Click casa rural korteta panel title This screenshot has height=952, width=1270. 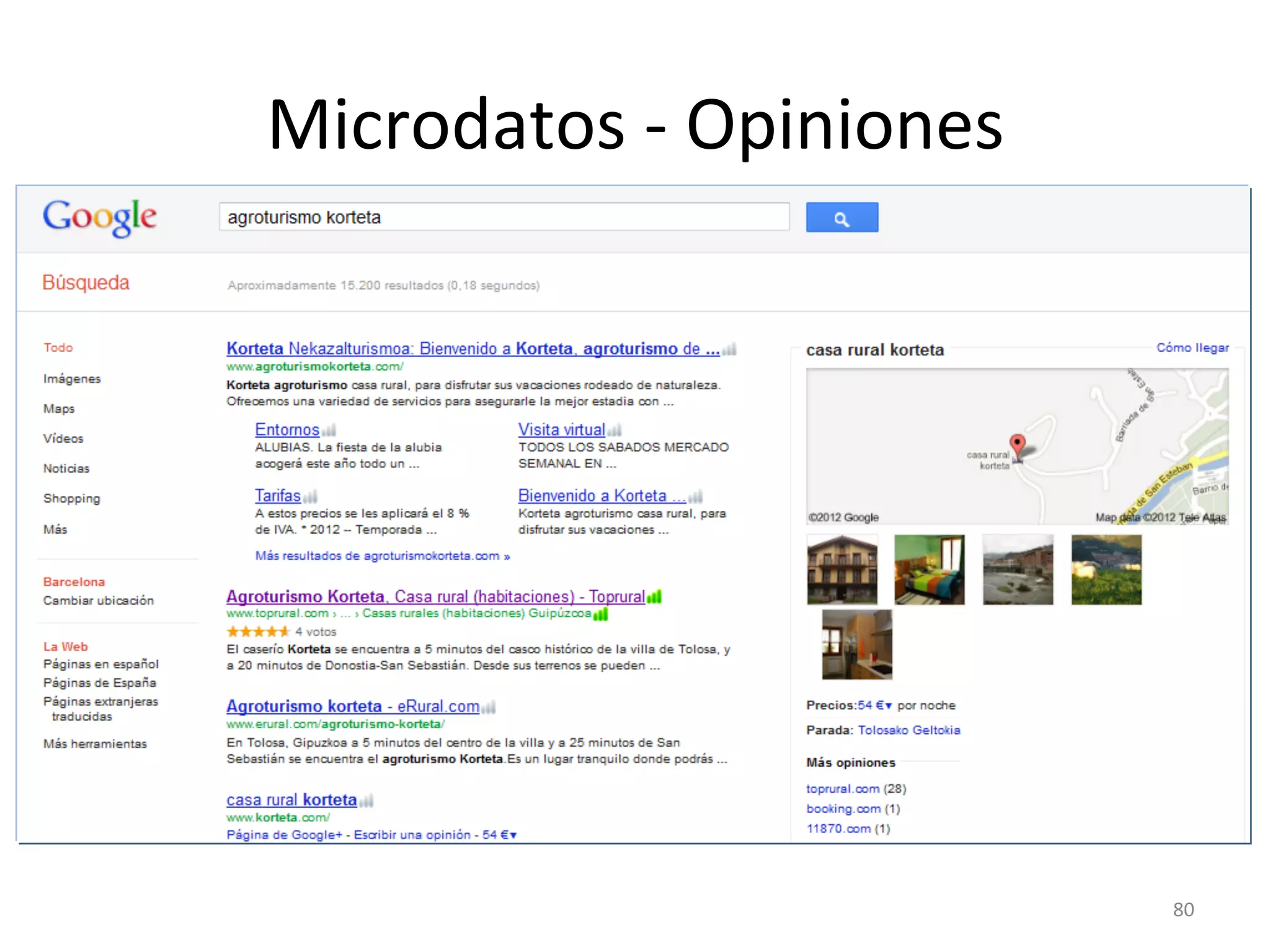coord(875,350)
